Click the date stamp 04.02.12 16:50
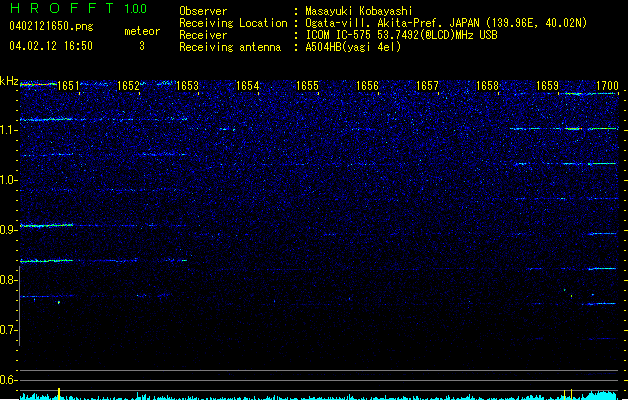Viewport: 629px width, 400px height. [51, 46]
